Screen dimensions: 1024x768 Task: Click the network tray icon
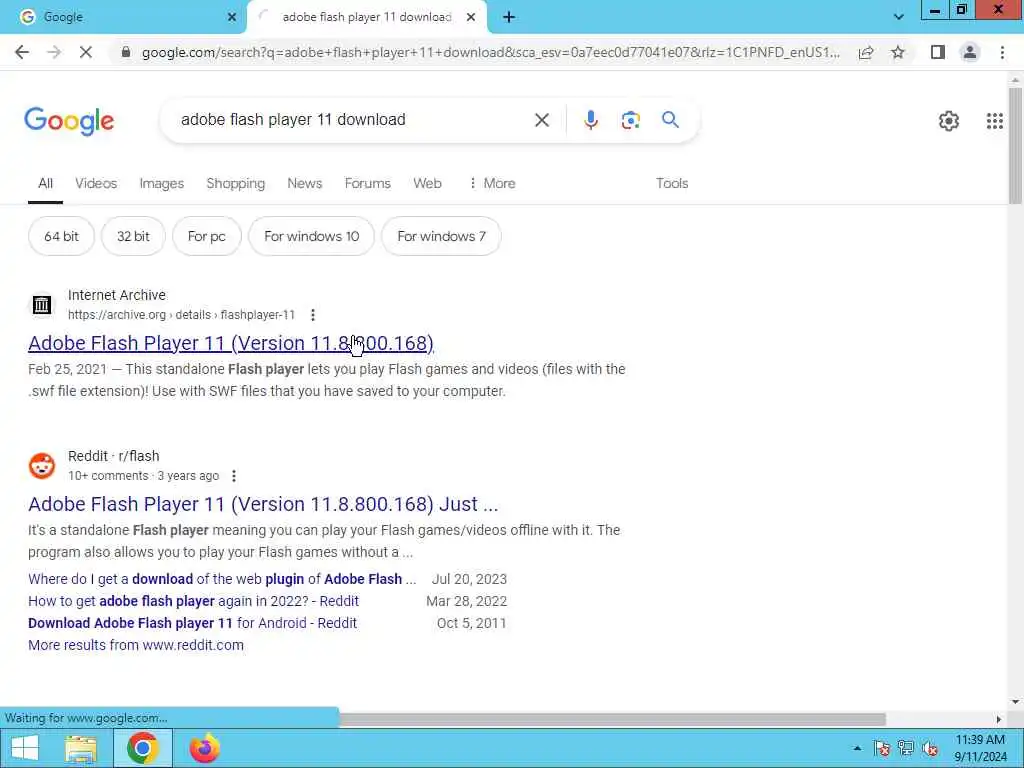(x=906, y=748)
